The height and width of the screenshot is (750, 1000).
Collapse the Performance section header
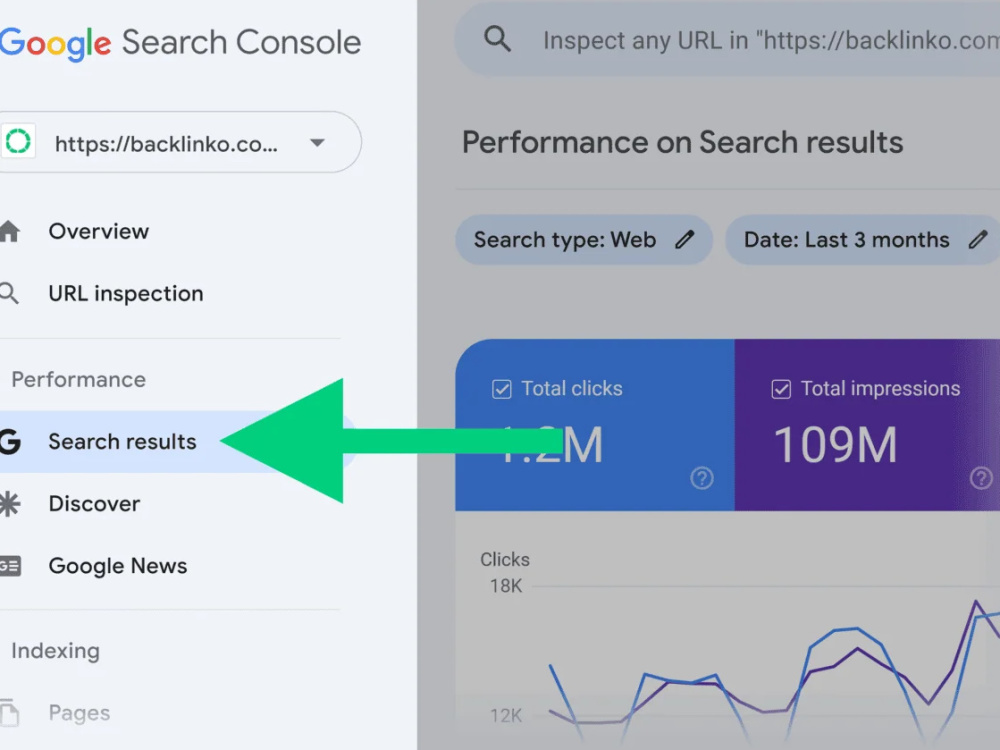point(78,379)
